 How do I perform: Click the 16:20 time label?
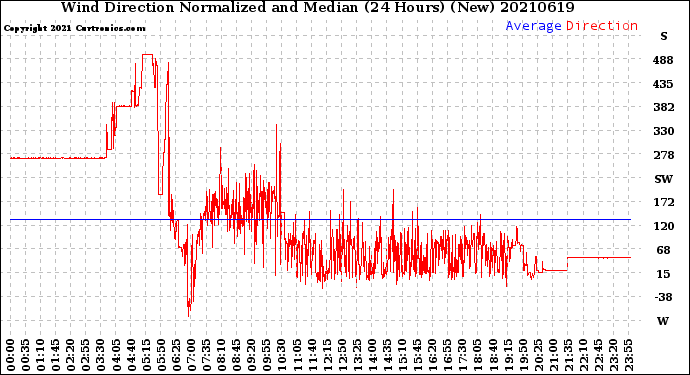[433, 355]
